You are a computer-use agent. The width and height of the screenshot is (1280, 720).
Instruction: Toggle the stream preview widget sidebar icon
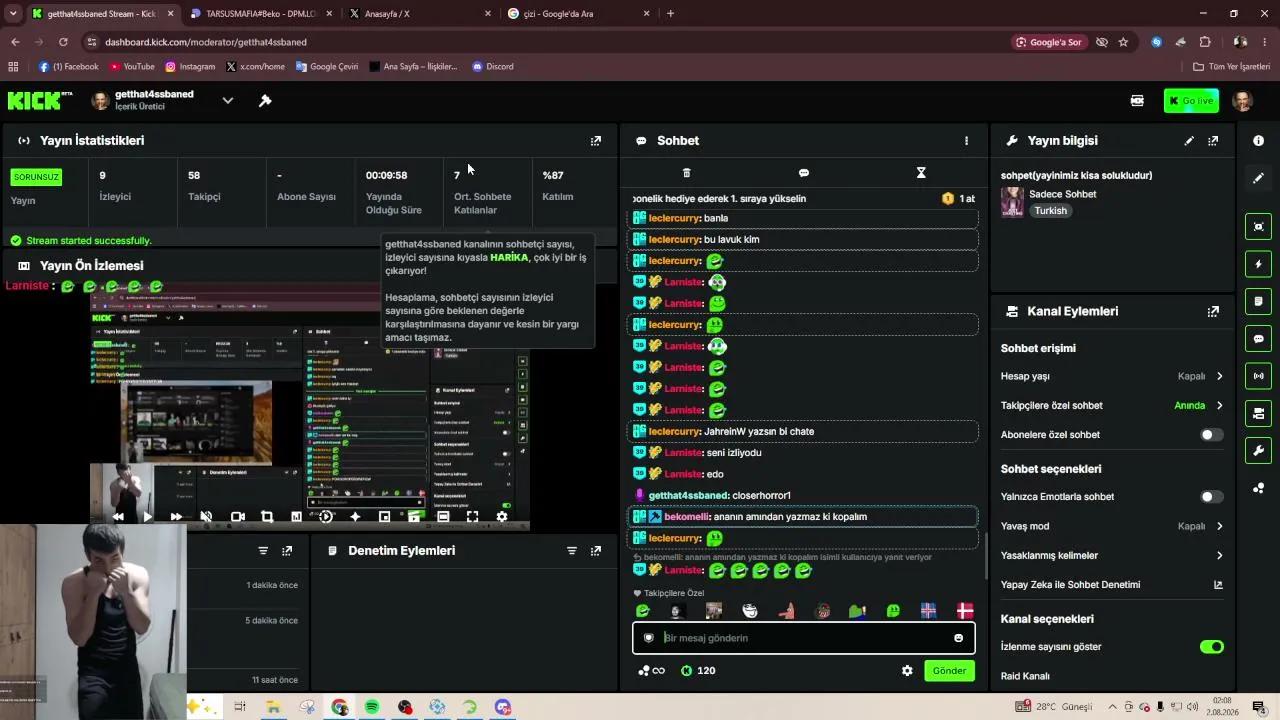click(x=1259, y=227)
